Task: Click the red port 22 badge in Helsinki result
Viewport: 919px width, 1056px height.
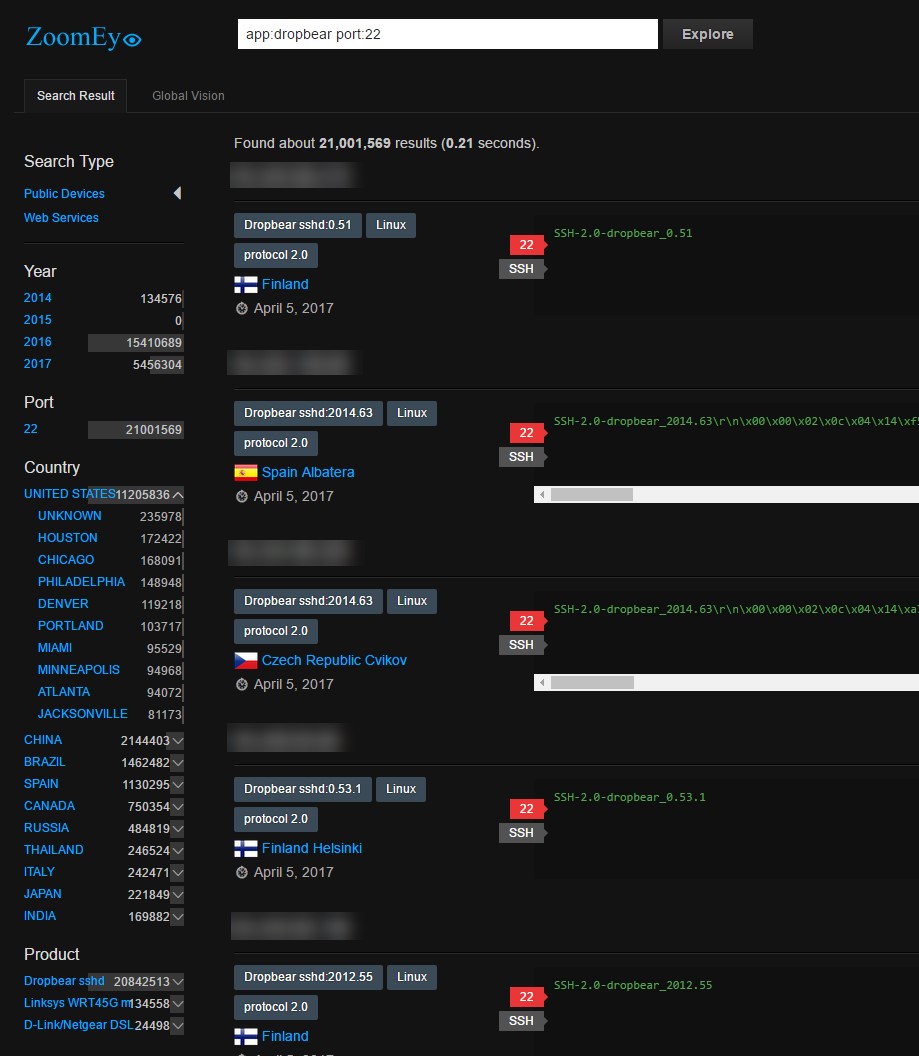Action: 527,808
